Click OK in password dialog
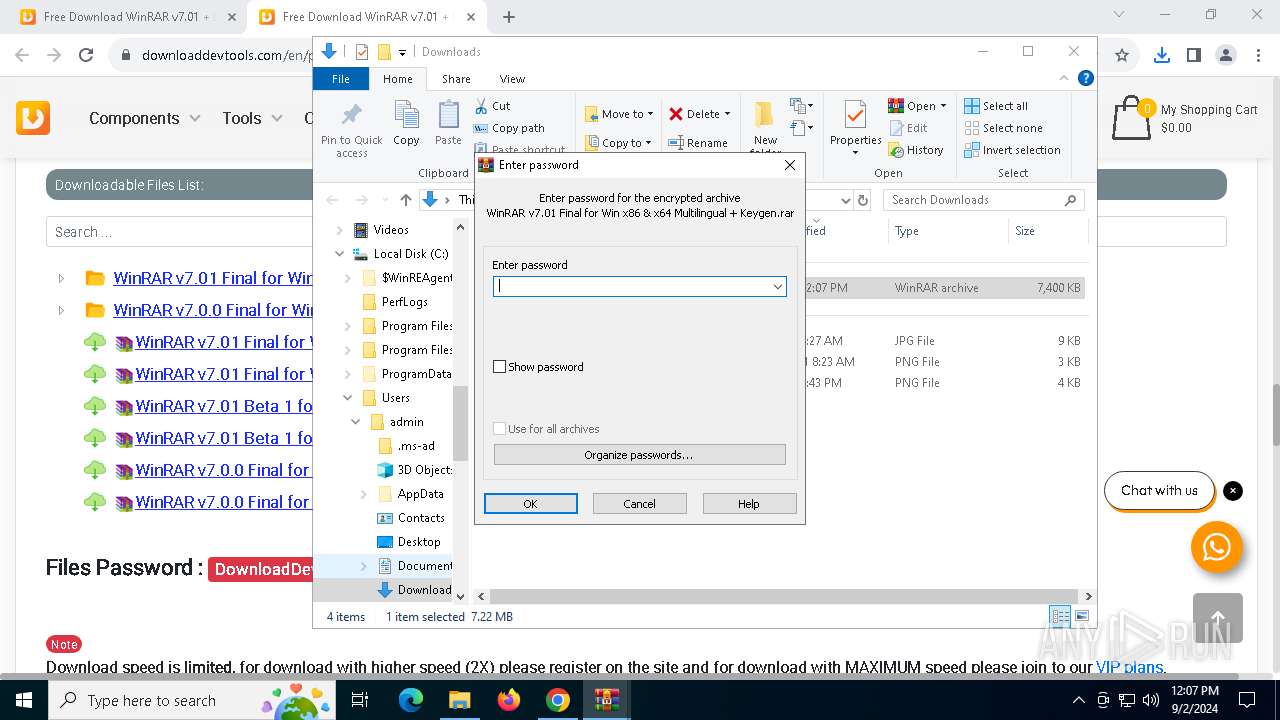The width and height of the screenshot is (1280, 720). (531, 504)
